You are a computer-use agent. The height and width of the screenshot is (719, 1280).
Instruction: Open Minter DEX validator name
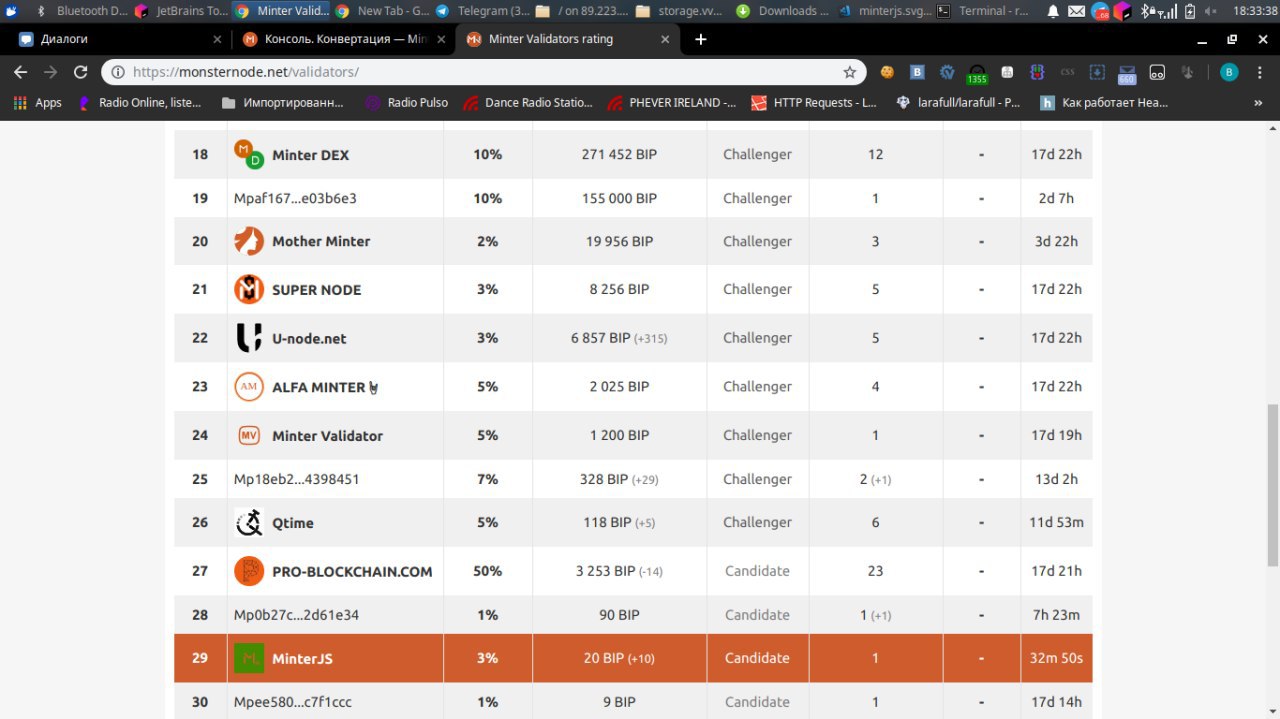coord(310,155)
